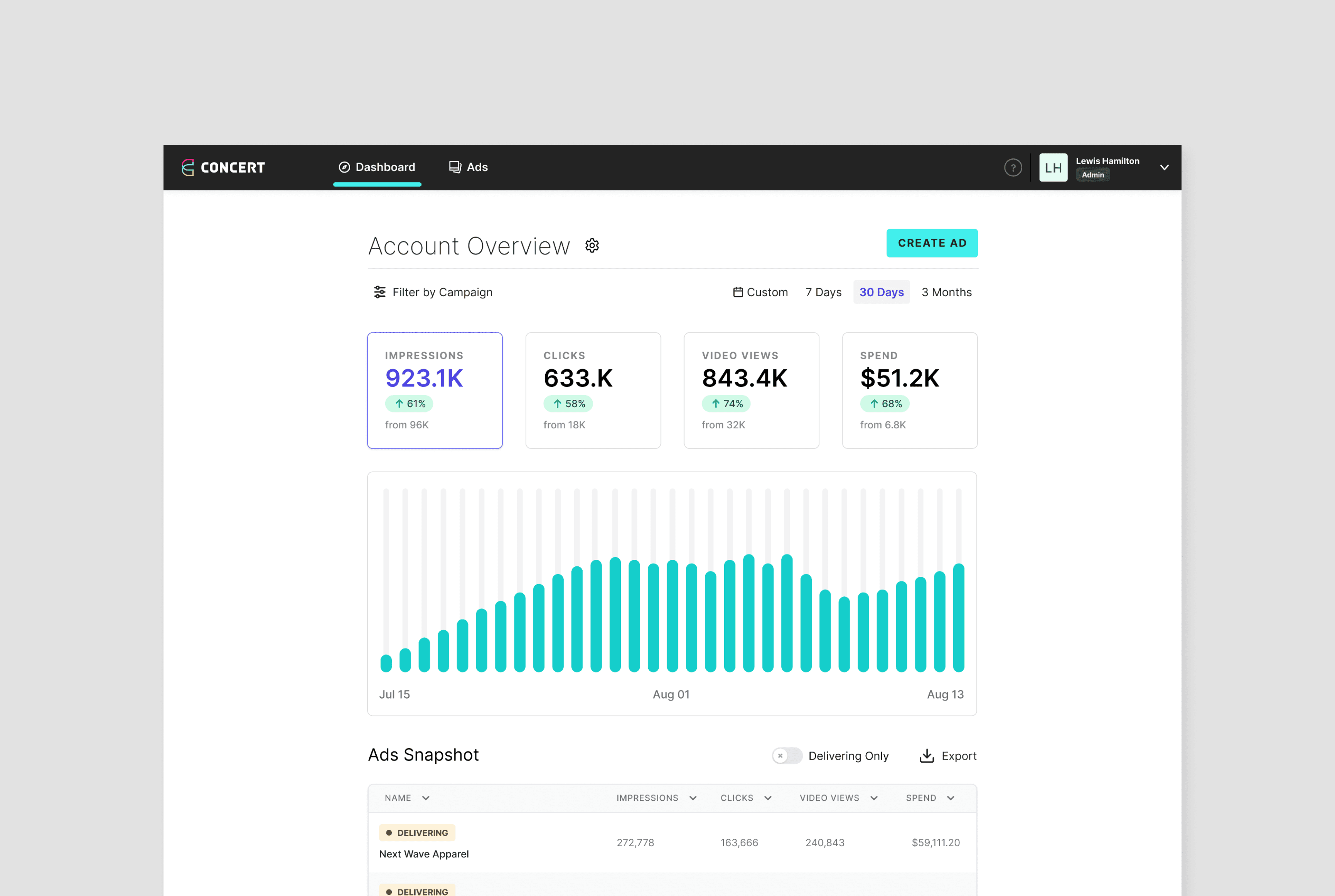Click the first chart bar at Jul 15
1335x896 pixels.
tap(386, 663)
